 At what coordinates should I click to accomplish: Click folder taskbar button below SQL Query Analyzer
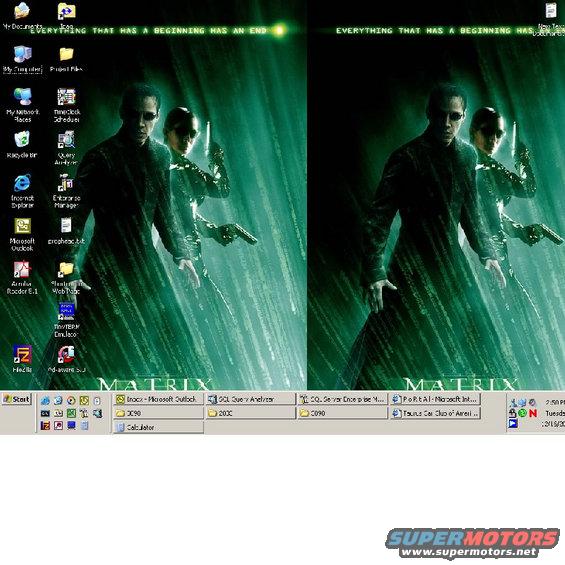click(x=250, y=413)
